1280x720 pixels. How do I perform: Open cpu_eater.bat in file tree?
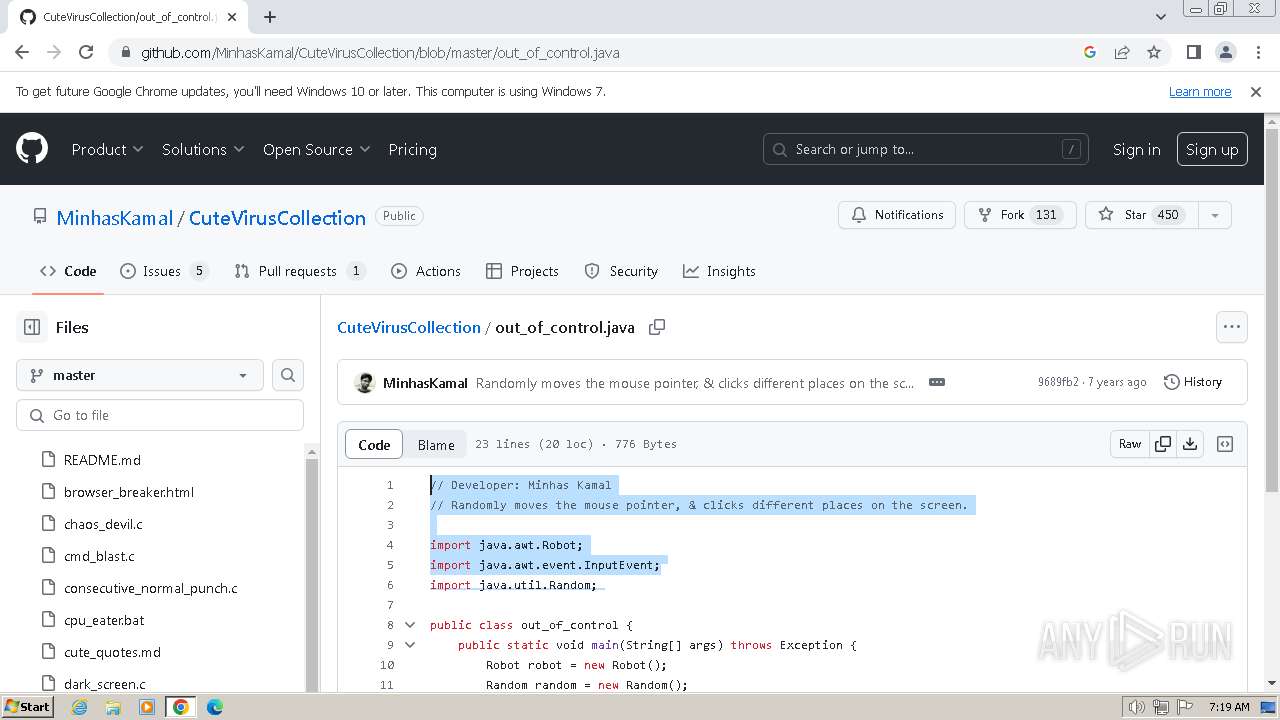click(x=104, y=620)
